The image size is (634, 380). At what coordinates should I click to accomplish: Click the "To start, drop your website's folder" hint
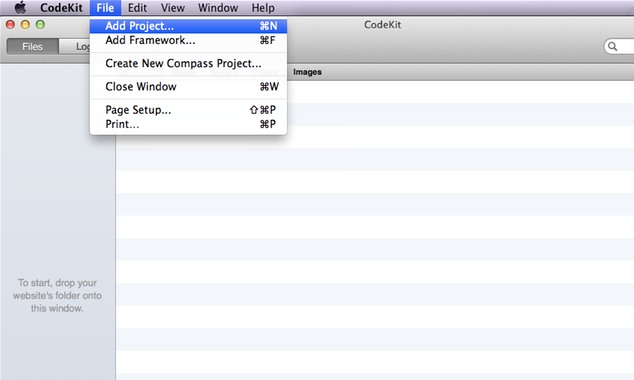pos(57,296)
